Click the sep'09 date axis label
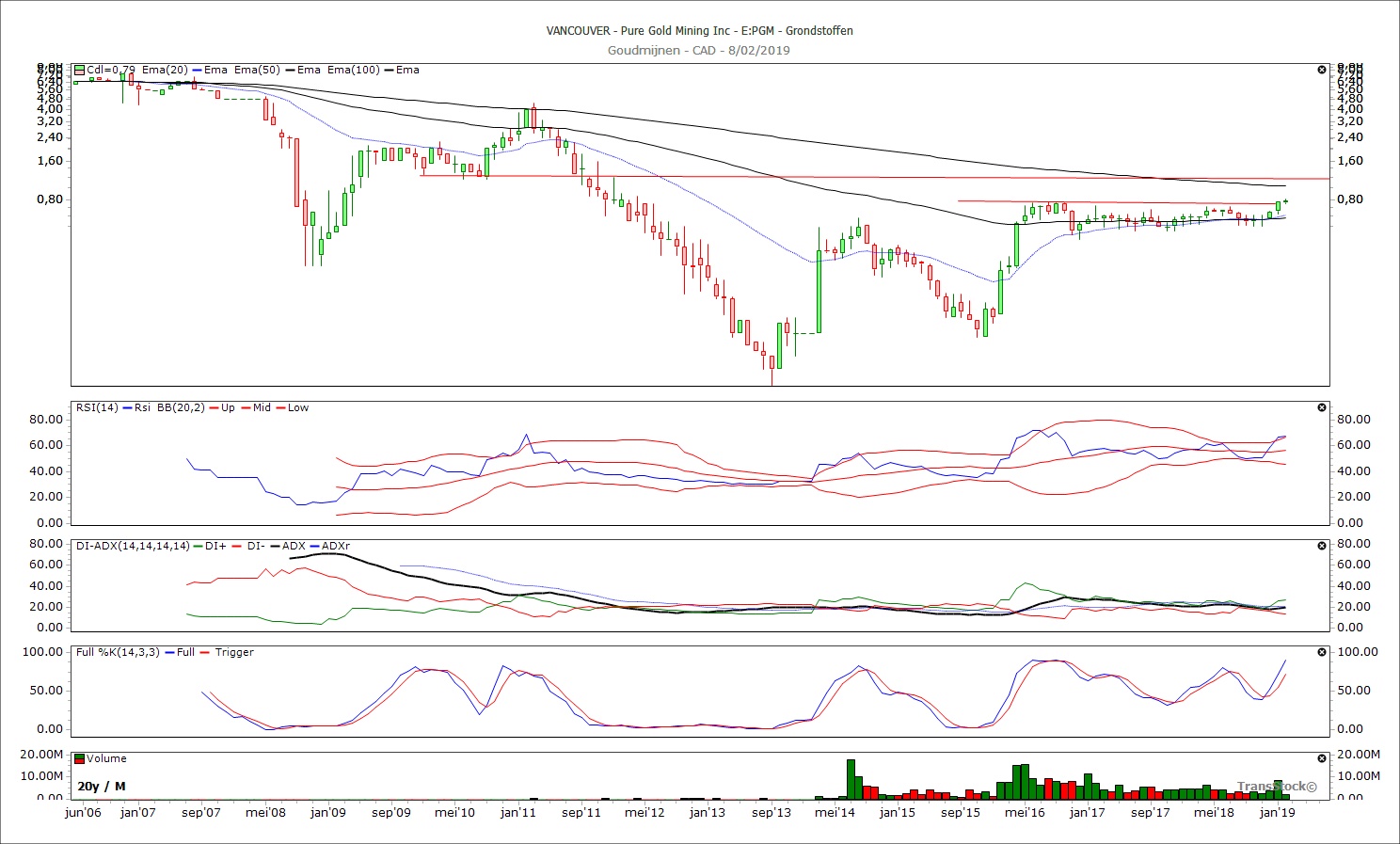The width and height of the screenshot is (1400, 844). pyautogui.click(x=391, y=812)
